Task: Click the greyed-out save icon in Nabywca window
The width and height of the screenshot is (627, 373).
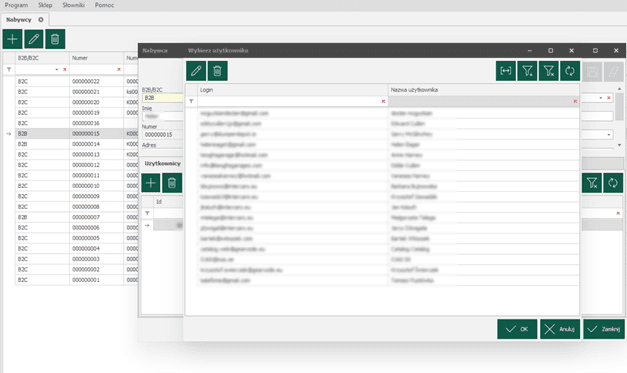Action: (x=593, y=72)
